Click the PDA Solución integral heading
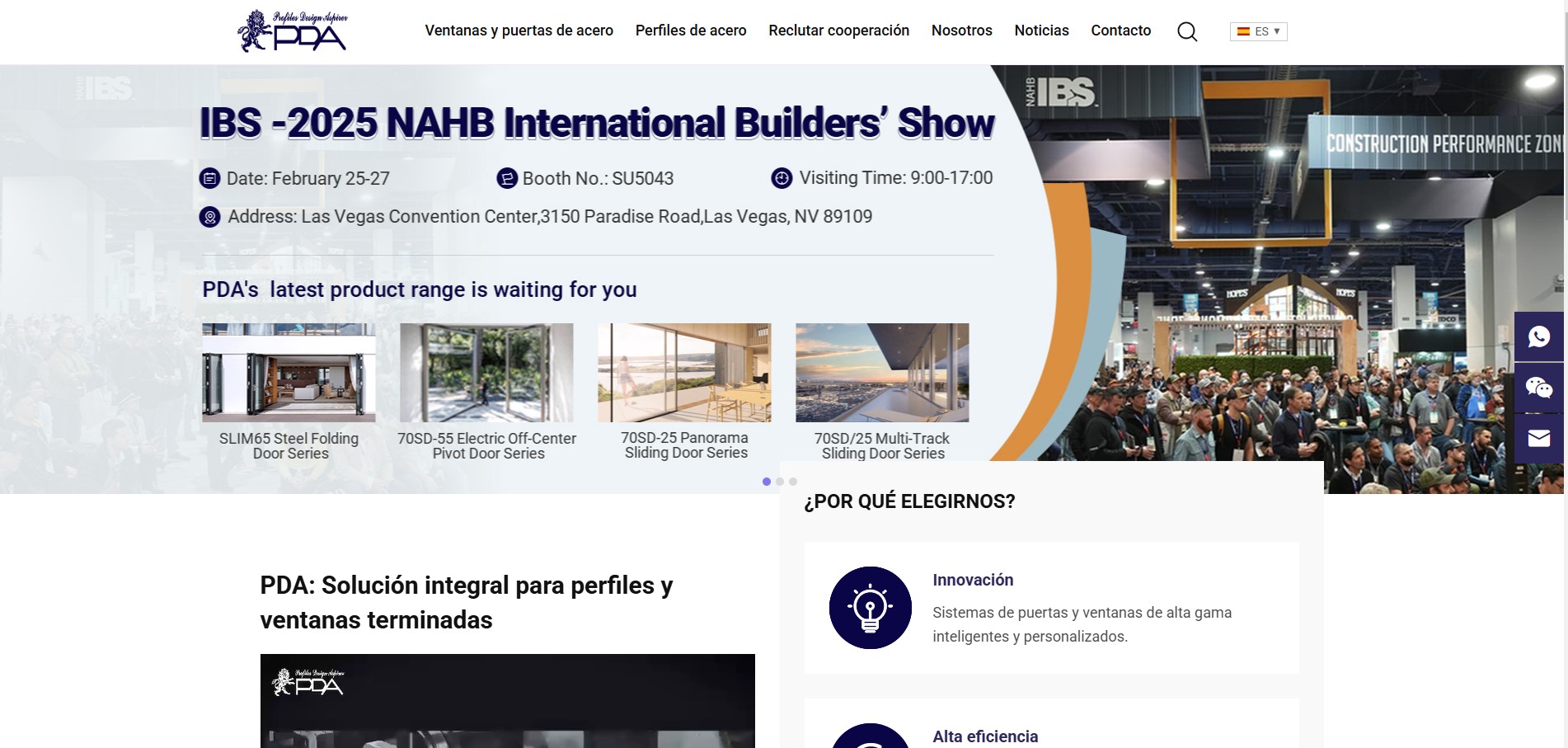The height and width of the screenshot is (748, 1568). [x=467, y=602]
